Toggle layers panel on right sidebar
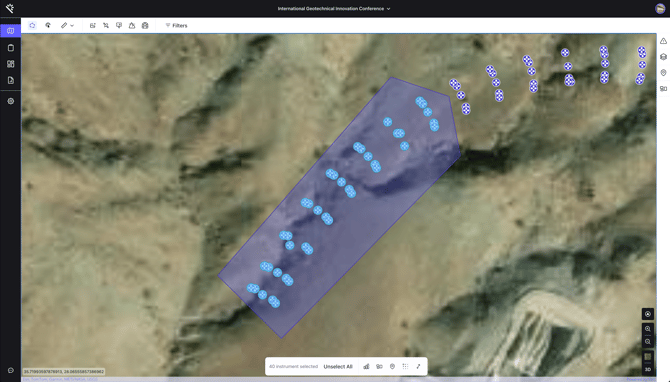Viewport: 670px width, 382px height. (x=663, y=57)
